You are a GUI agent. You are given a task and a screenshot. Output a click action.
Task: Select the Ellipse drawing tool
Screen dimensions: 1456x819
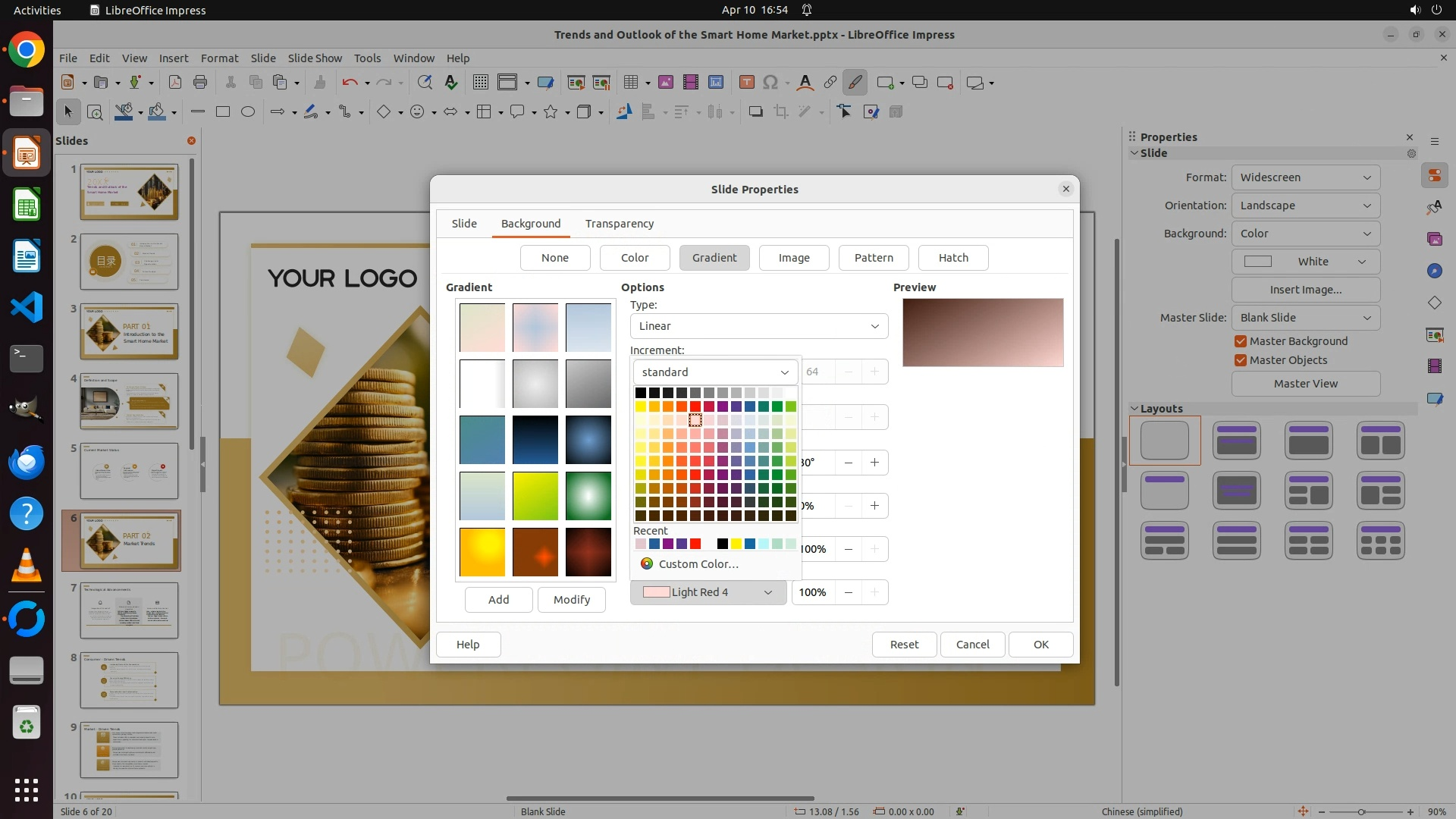tap(247, 112)
